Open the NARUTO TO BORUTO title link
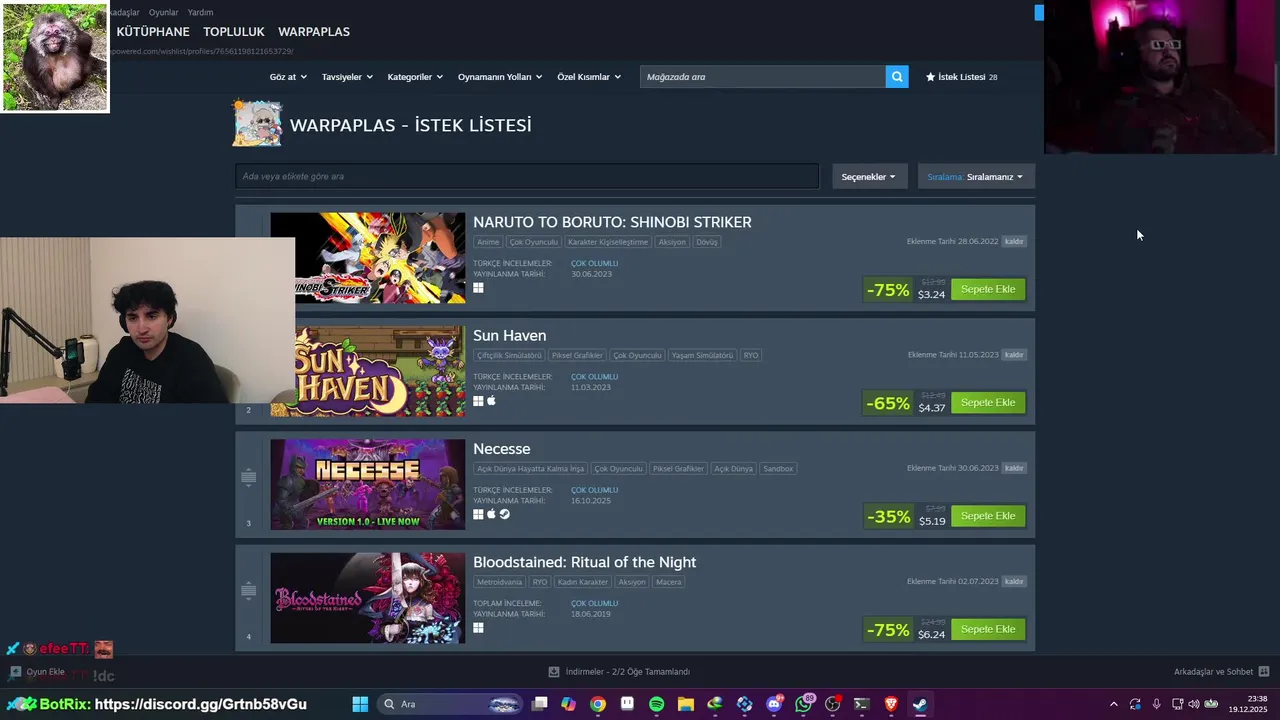 point(612,222)
